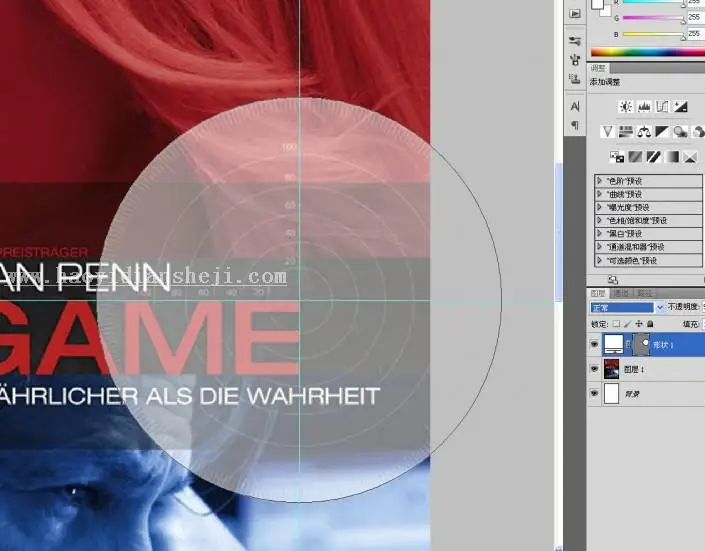Toggle lock transparent pixels

coord(616,324)
